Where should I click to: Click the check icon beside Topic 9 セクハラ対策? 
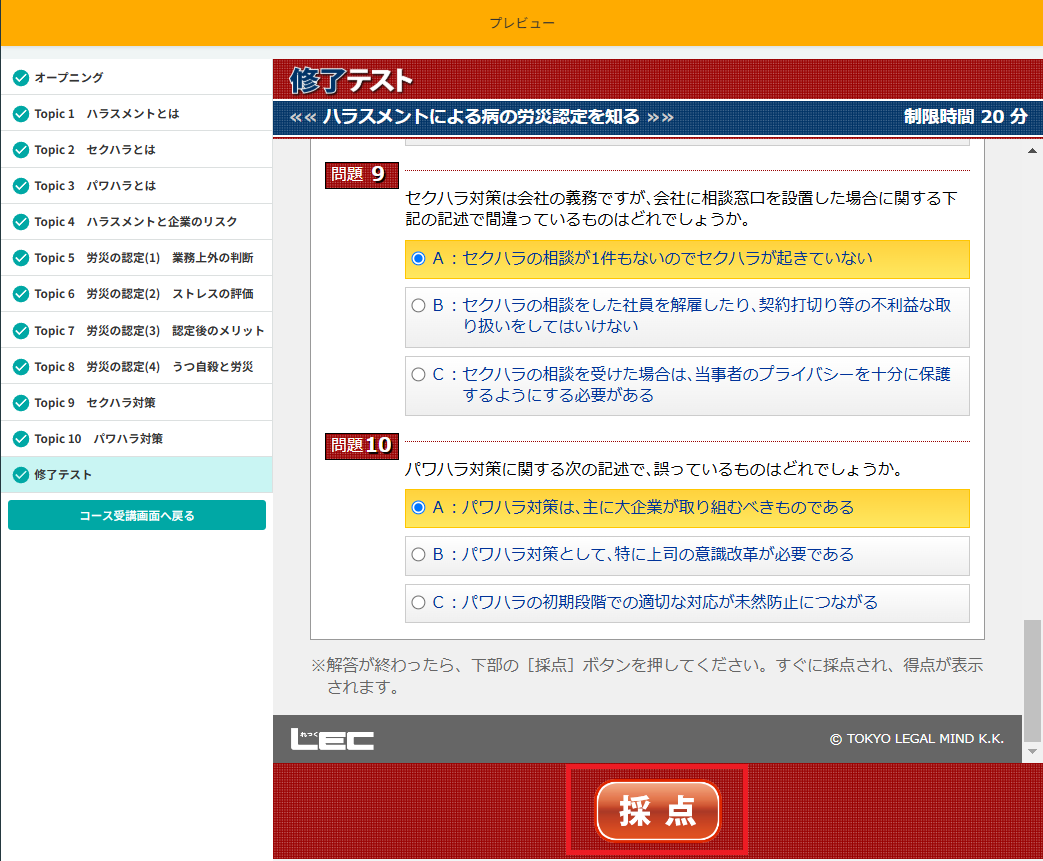pos(21,403)
